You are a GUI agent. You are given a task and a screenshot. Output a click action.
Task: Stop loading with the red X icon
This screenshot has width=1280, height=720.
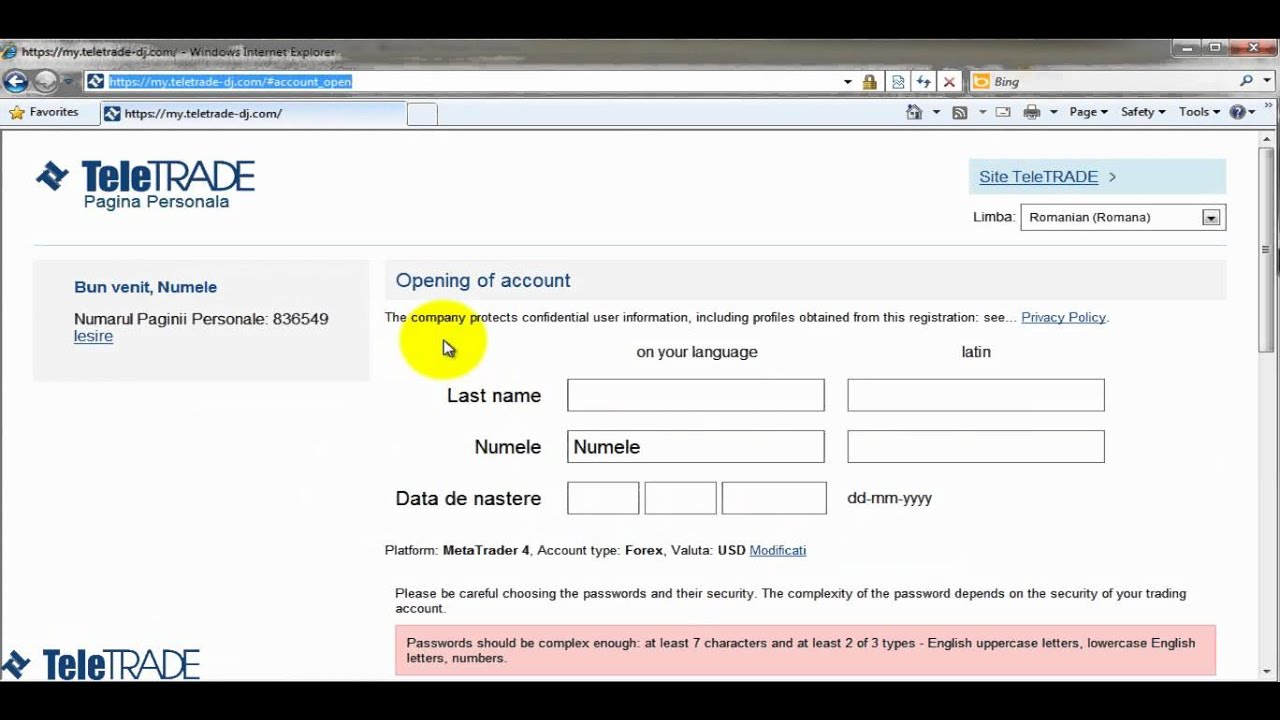pyautogui.click(x=949, y=82)
